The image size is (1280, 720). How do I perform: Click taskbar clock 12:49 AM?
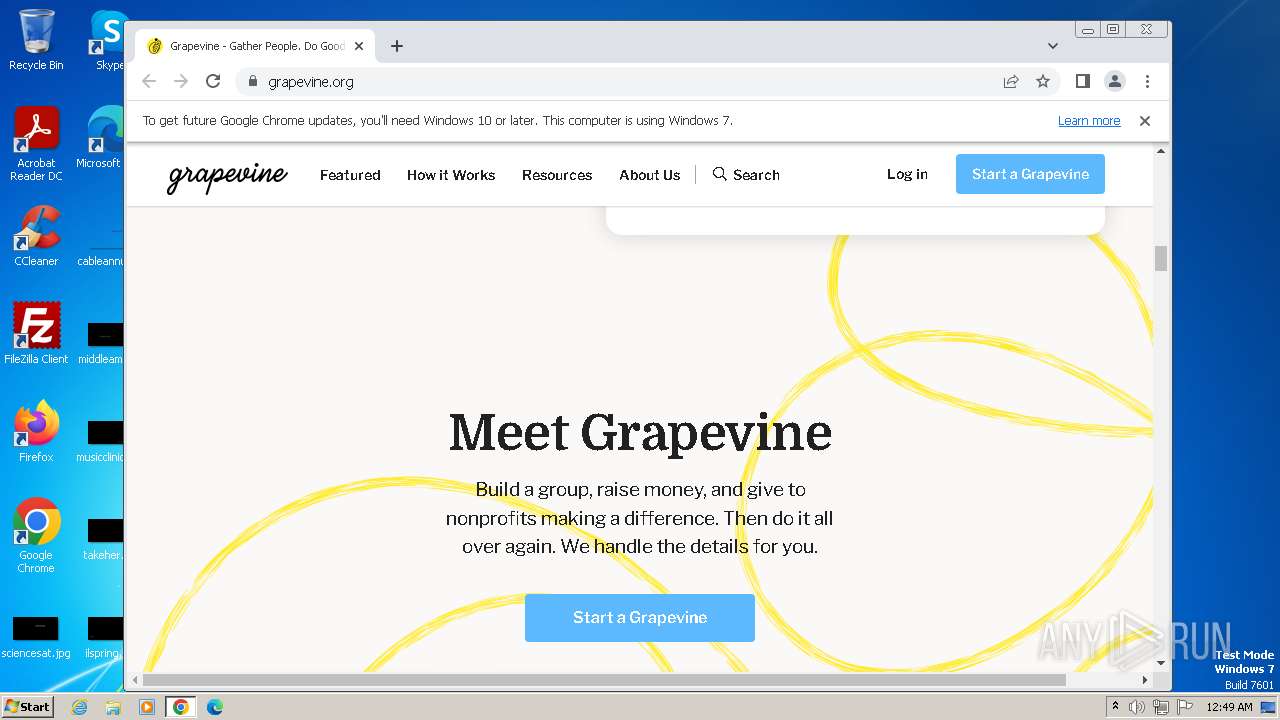(1229, 707)
